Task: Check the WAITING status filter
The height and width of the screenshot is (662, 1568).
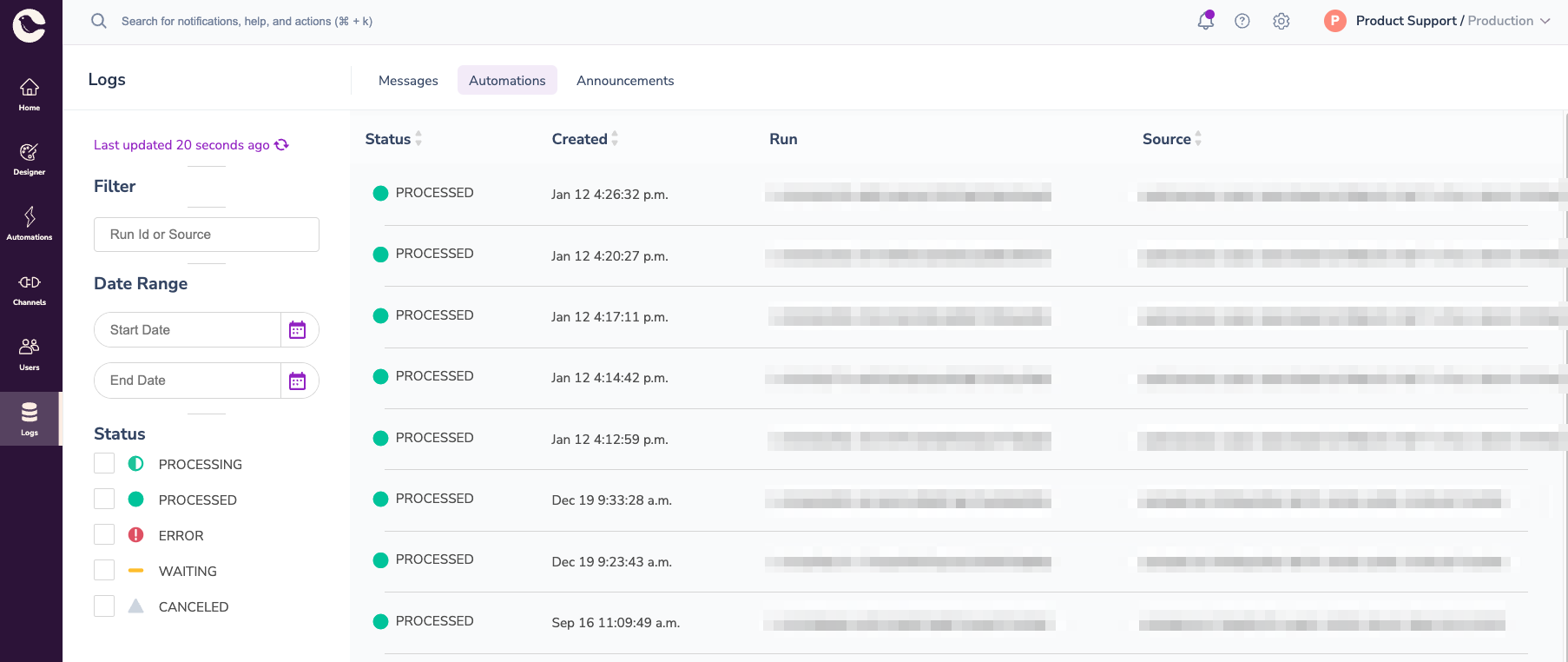Action: coord(104,570)
